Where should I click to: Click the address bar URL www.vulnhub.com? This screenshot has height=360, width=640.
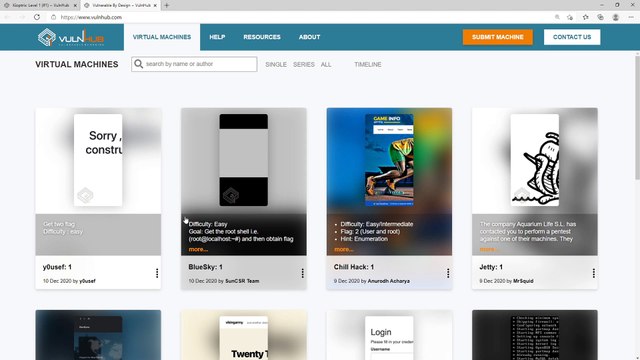91,17
